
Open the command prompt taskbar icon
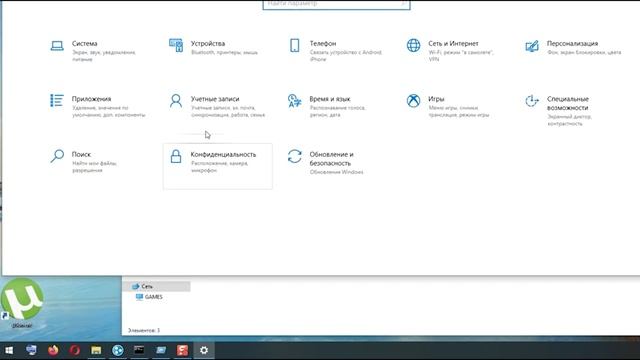[x=139, y=350]
